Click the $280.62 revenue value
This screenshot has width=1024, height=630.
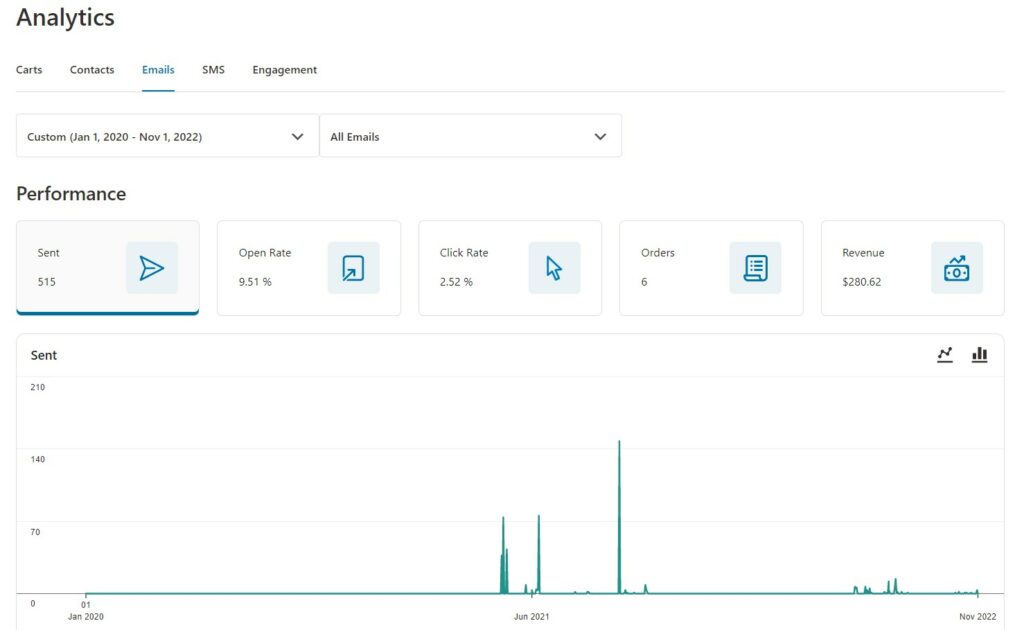click(x=861, y=282)
